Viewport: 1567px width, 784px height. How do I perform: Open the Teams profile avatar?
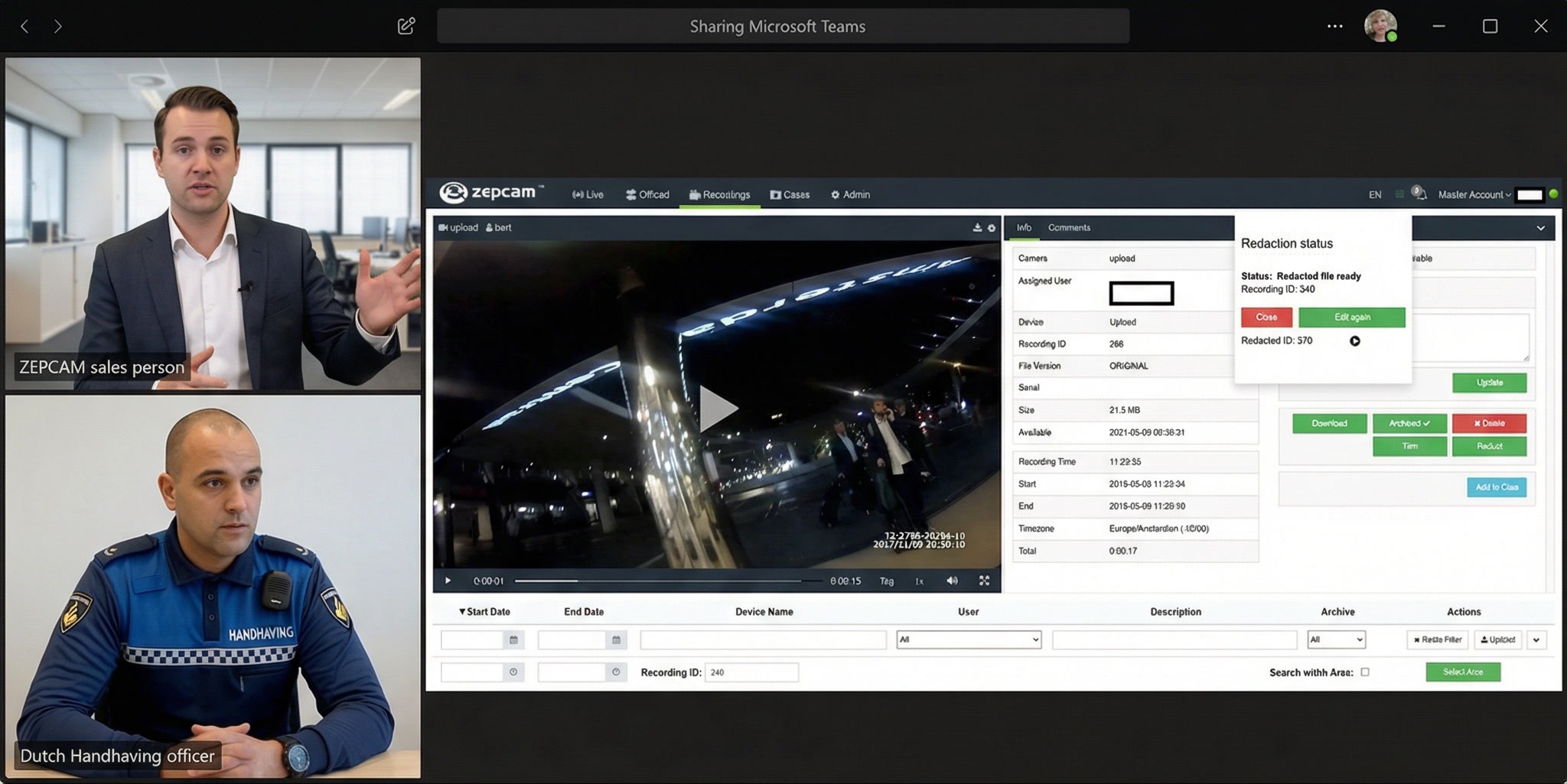pyautogui.click(x=1381, y=26)
